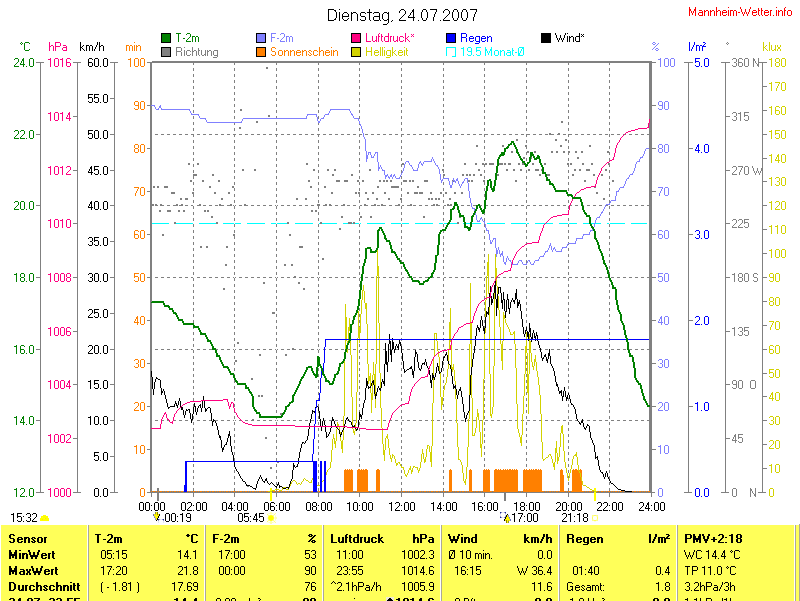
Task: Click the yellow Helligkeit legend swatch
Action: click(x=356, y=52)
